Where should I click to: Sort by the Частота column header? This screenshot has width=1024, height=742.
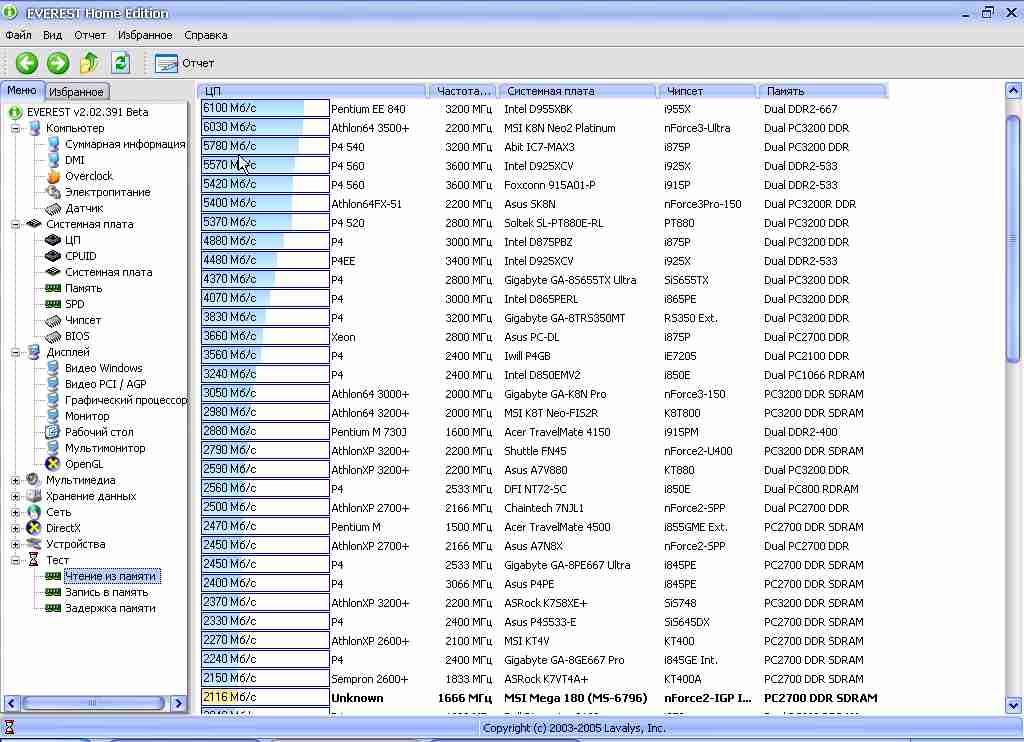pyautogui.click(x=463, y=91)
